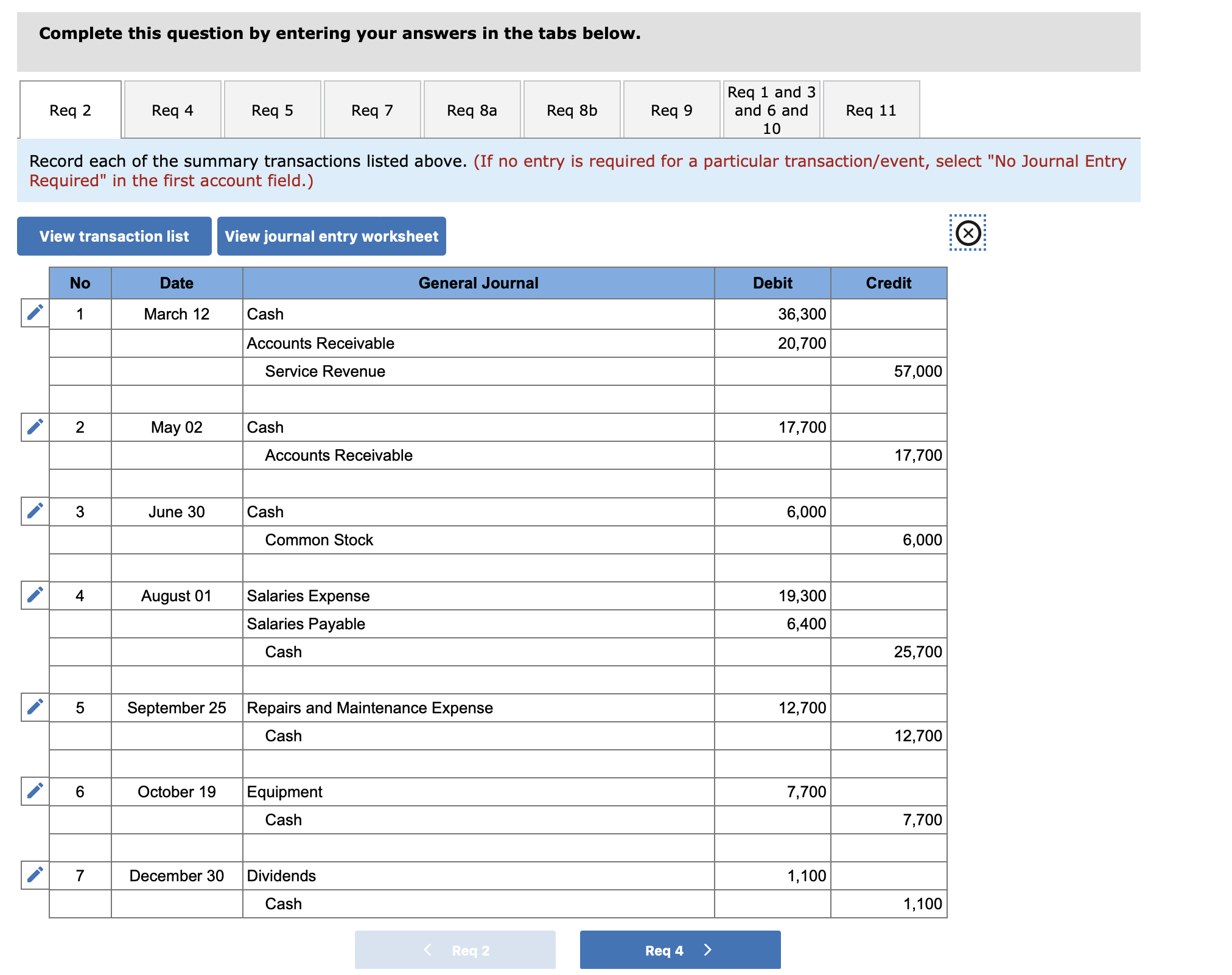Viewport: 1232px width, 975px height.
Task: Edit the October 19 Equipment entry via its pencil icon
Action: pyautogui.click(x=34, y=791)
